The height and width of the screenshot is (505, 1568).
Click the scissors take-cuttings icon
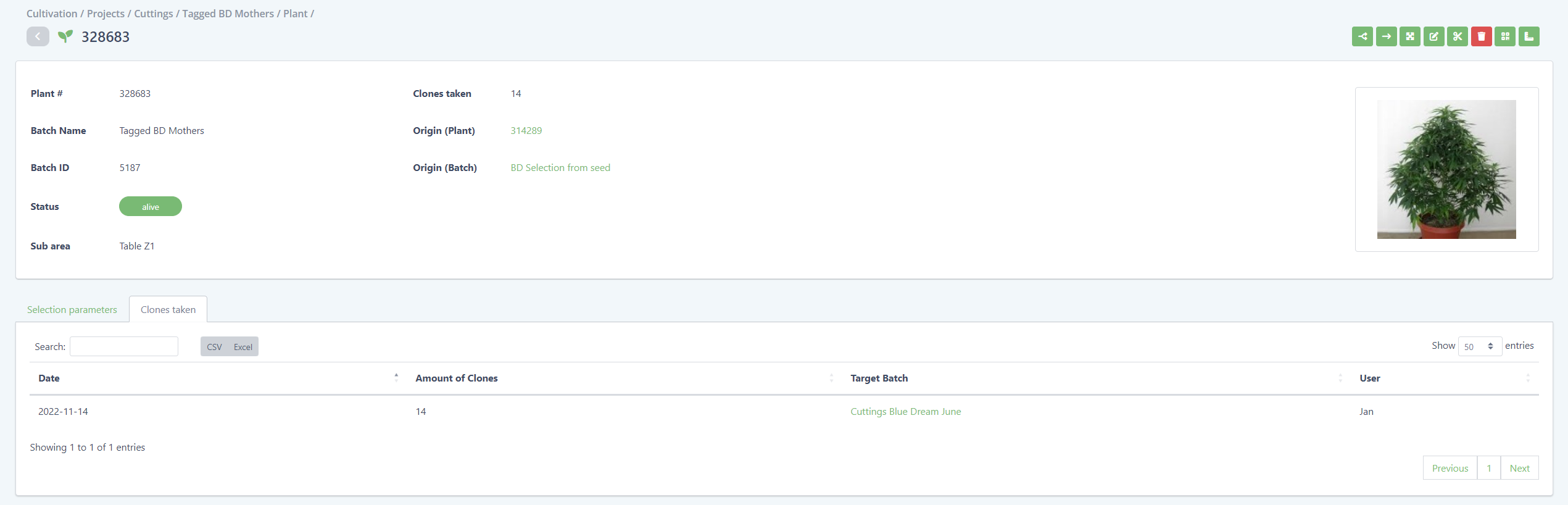point(1457,36)
